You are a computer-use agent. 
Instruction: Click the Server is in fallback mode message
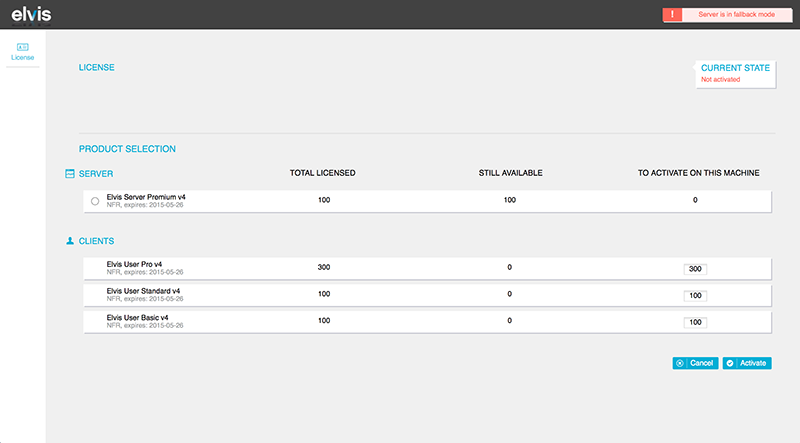(x=736, y=15)
